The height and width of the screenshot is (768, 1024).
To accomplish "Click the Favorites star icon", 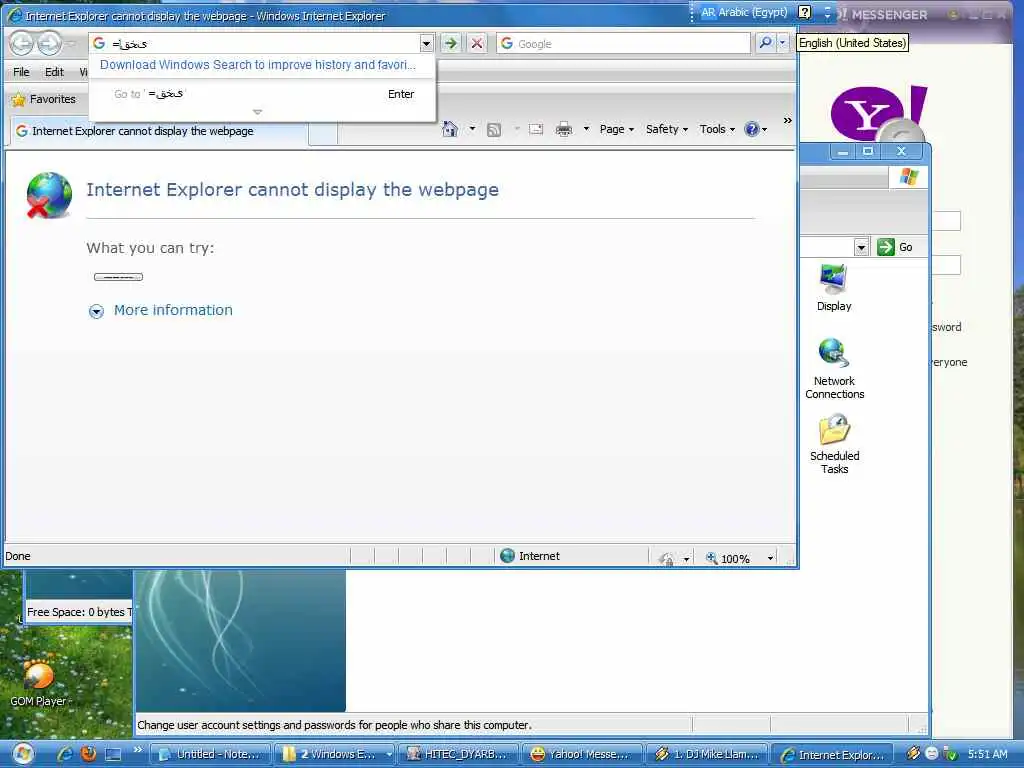I will pos(18,99).
